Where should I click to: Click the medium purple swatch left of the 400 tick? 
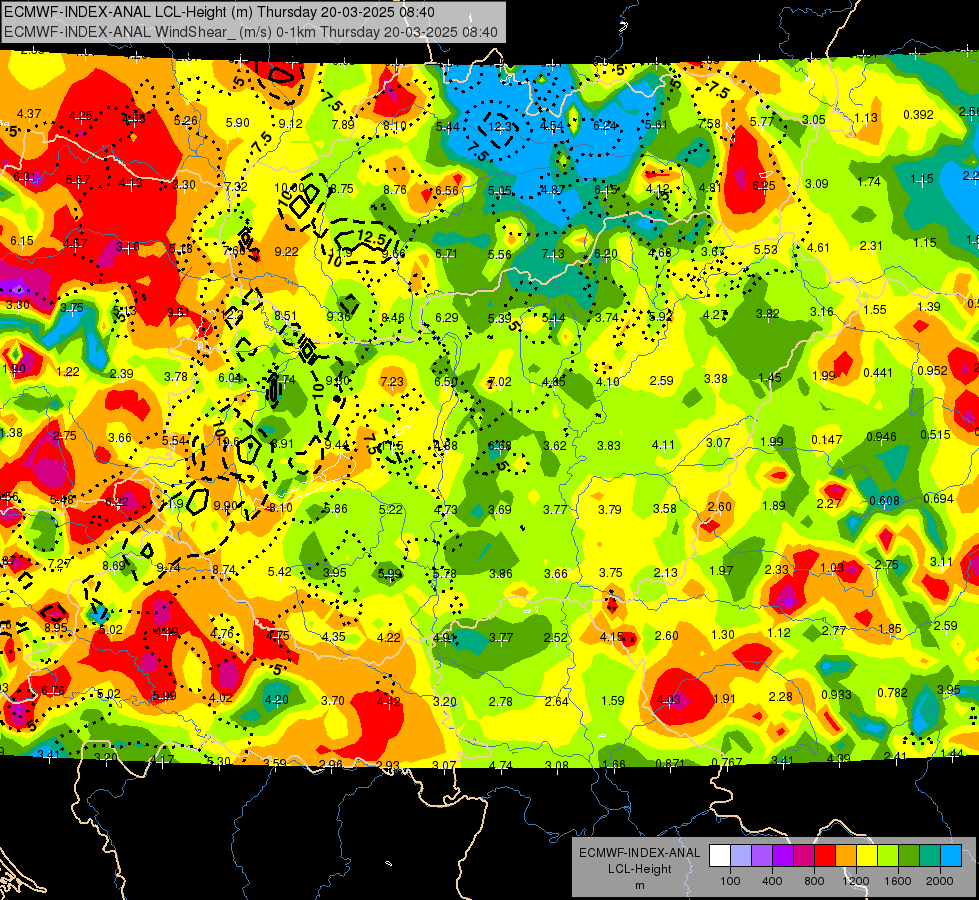tap(762, 856)
